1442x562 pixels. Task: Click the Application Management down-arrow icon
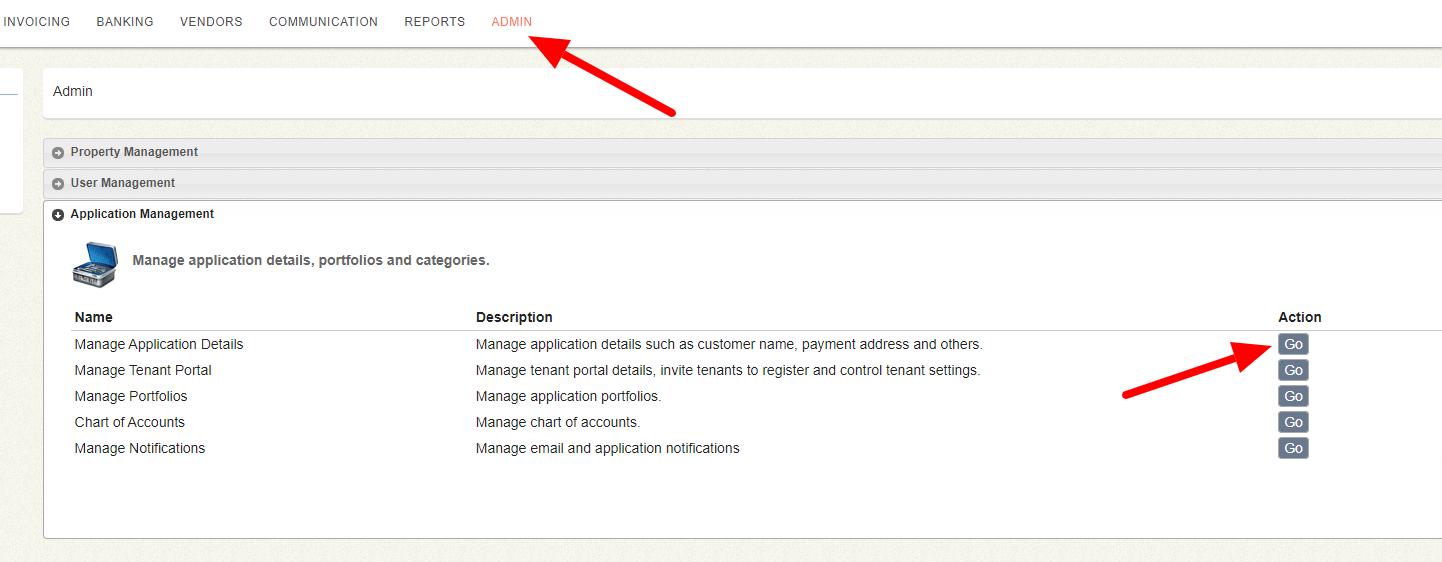(x=58, y=215)
